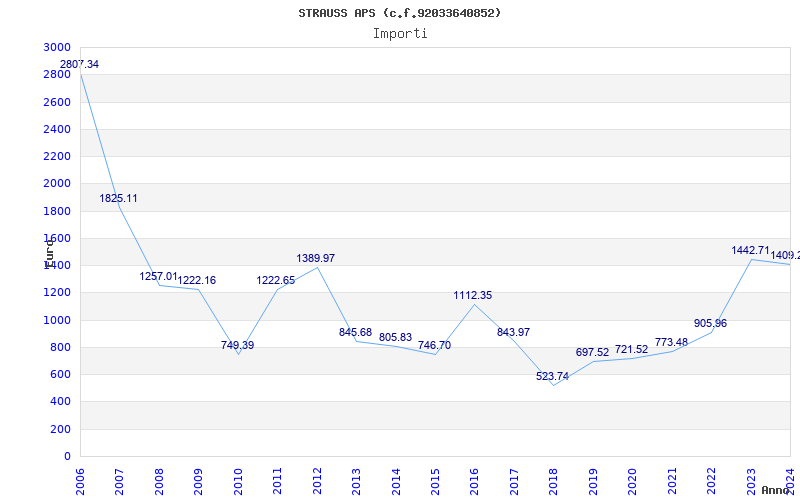Click the x-axis year 2020
800x500 pixels.
click(x=633, y=482)
